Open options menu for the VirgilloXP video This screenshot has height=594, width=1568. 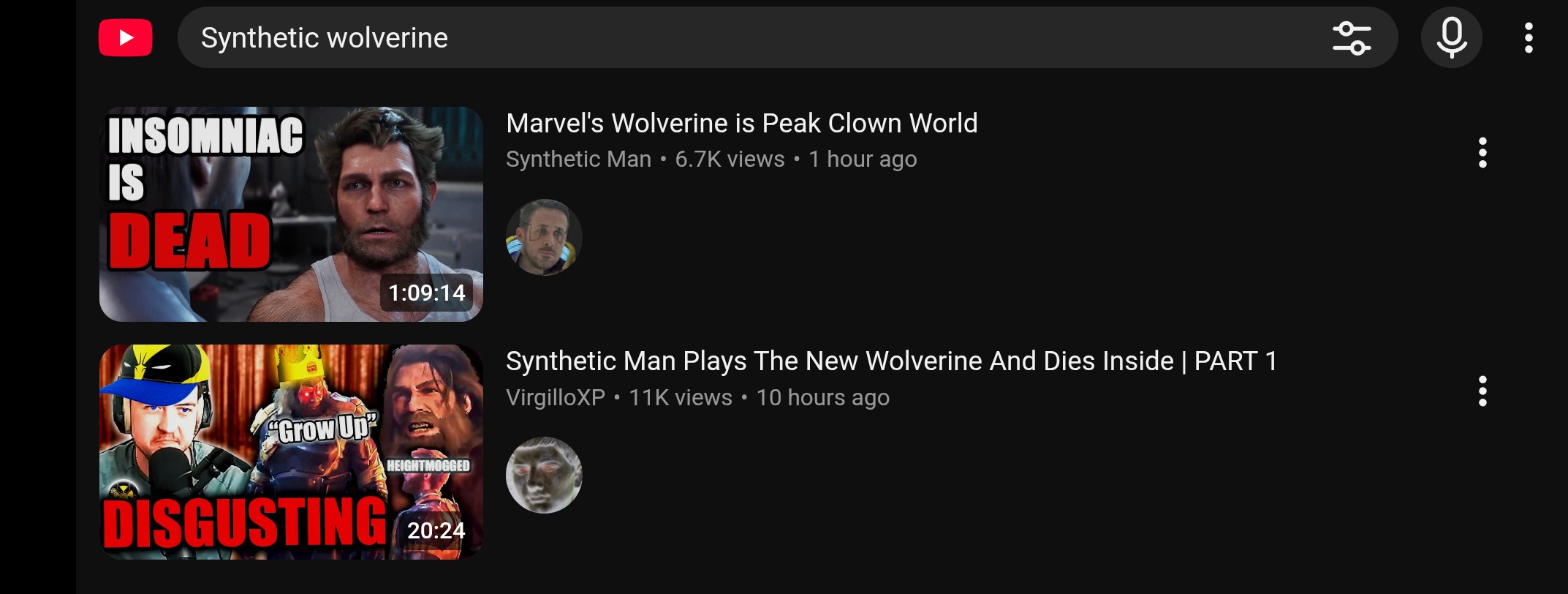point(1482,391)
